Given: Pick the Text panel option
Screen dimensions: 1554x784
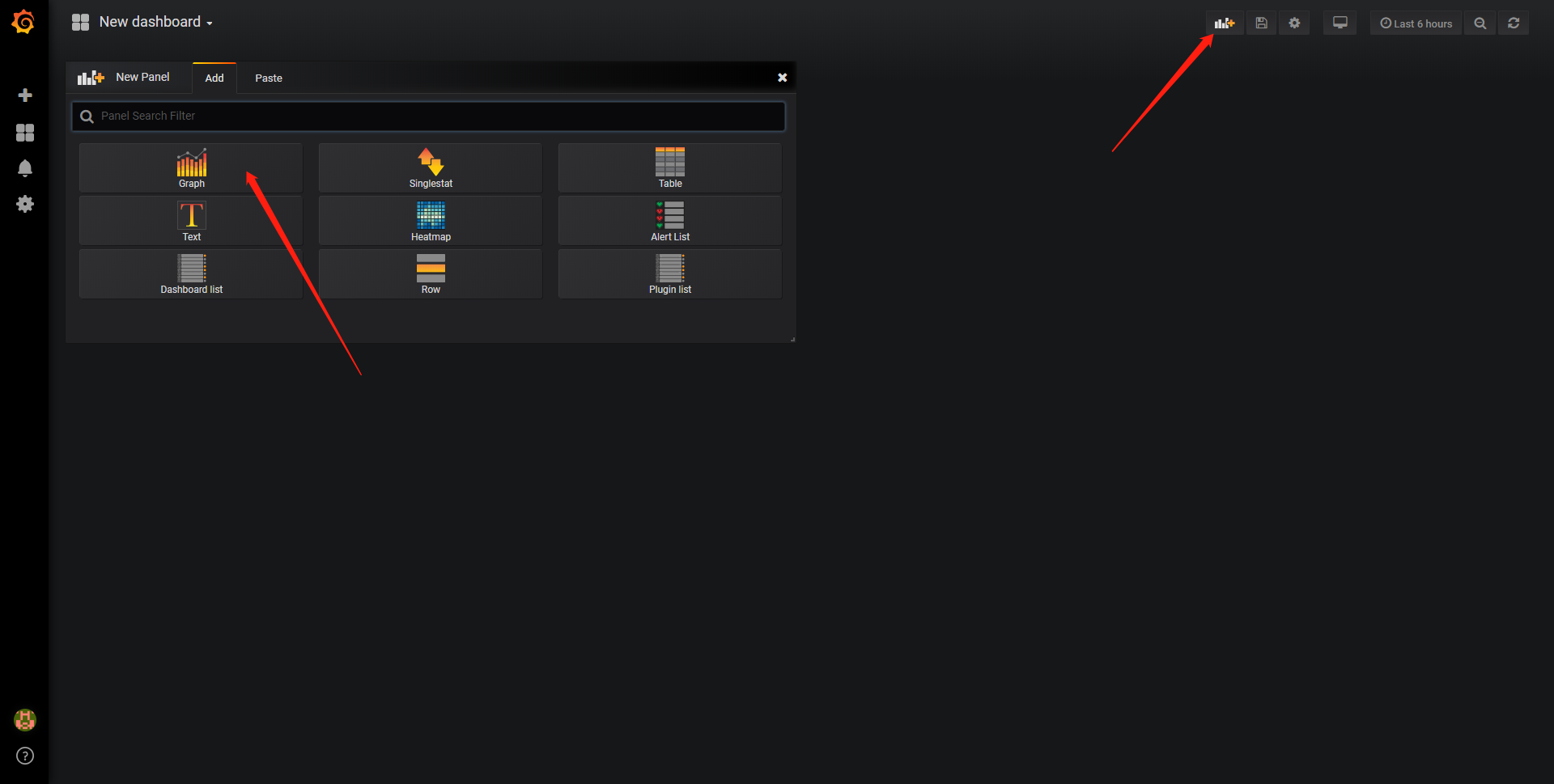Looking at the screenshot, I should click(x=191, y=221).
